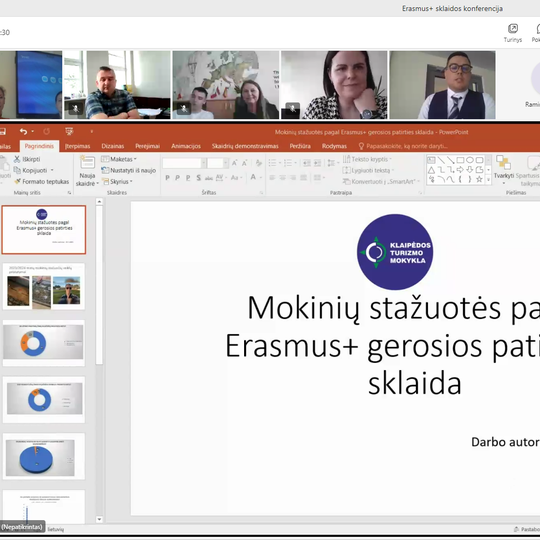Screen dimensions: 540x540
Task: Select slide thumbnail with three photos
Action: 44,287
